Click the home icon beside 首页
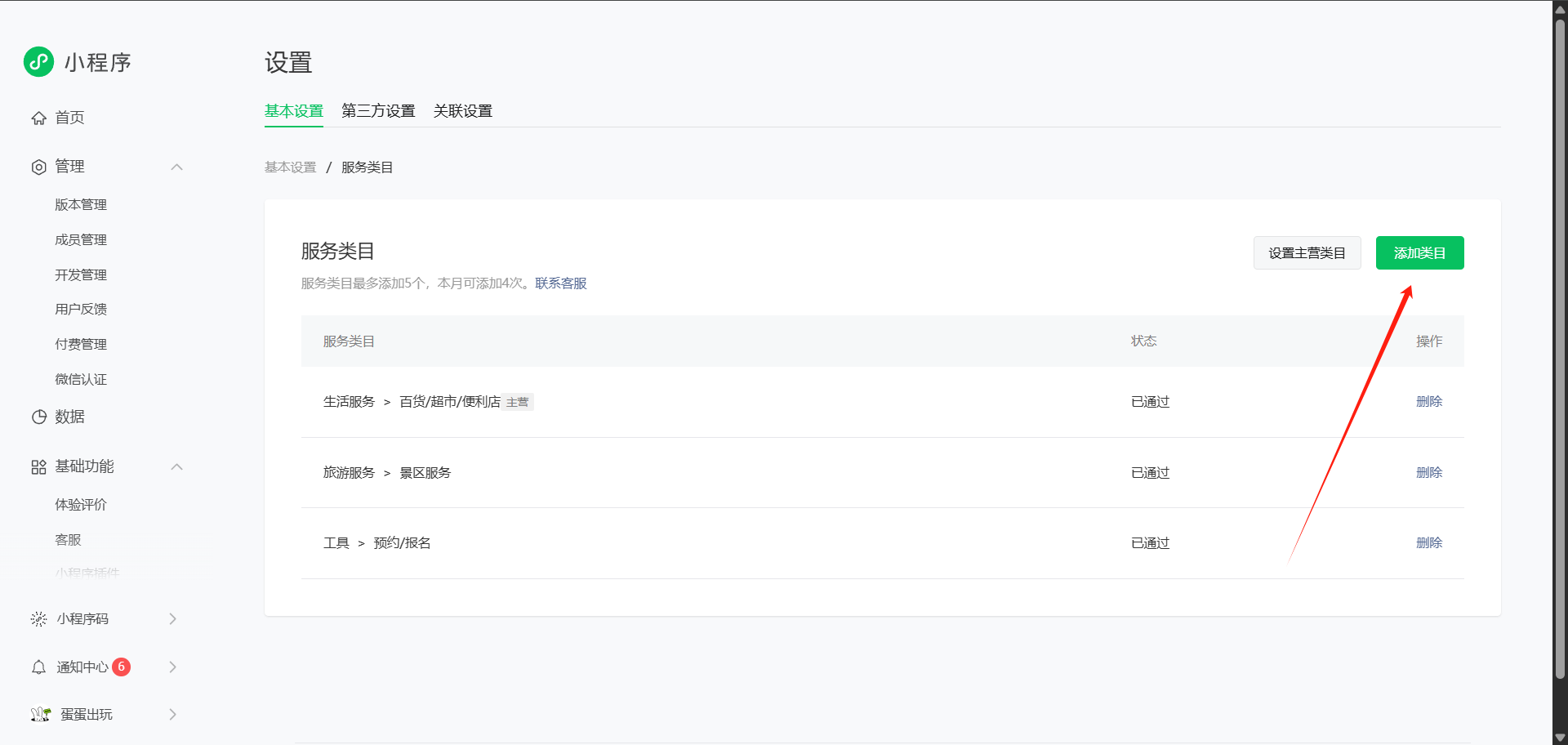 [x=38, y=118]
